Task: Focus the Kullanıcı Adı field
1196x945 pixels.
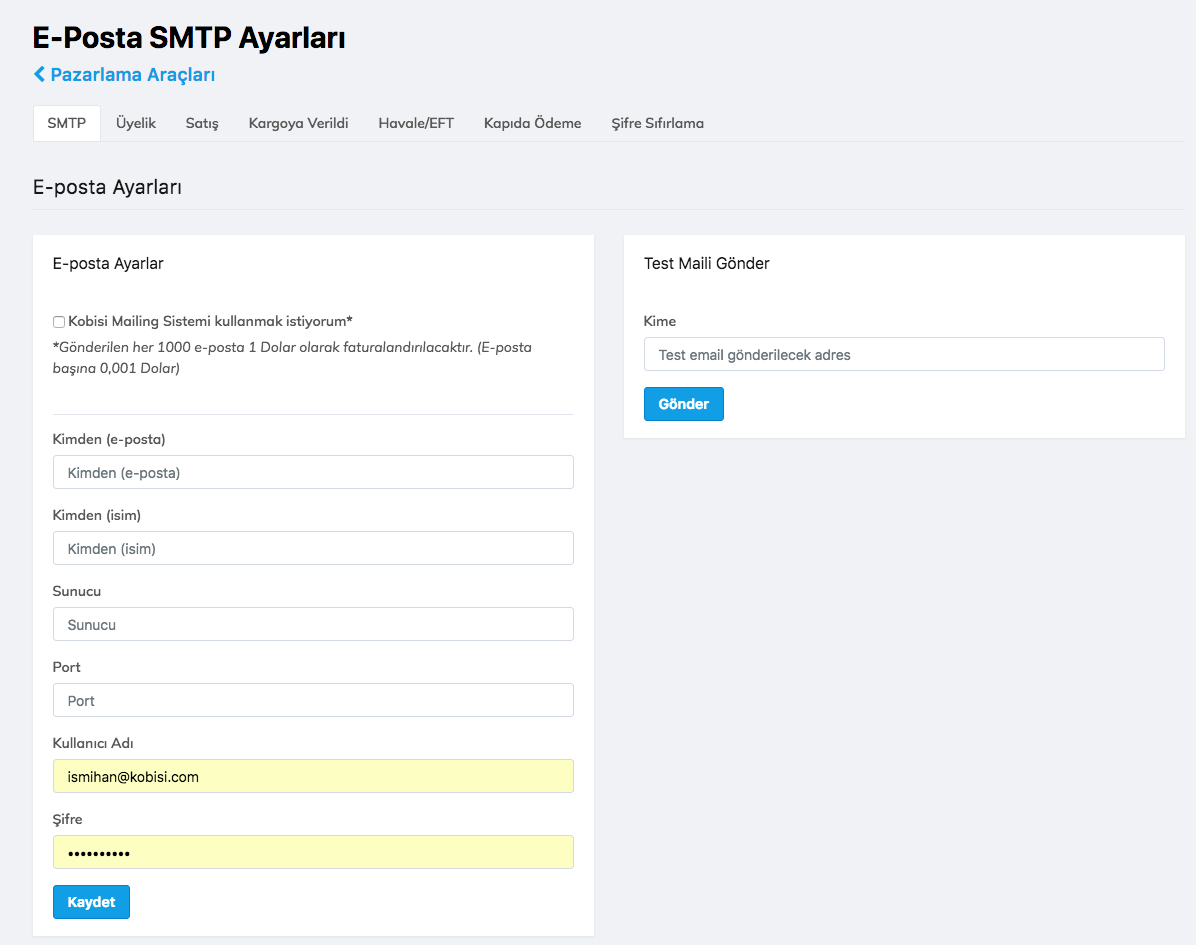Action: click(313, 776)
